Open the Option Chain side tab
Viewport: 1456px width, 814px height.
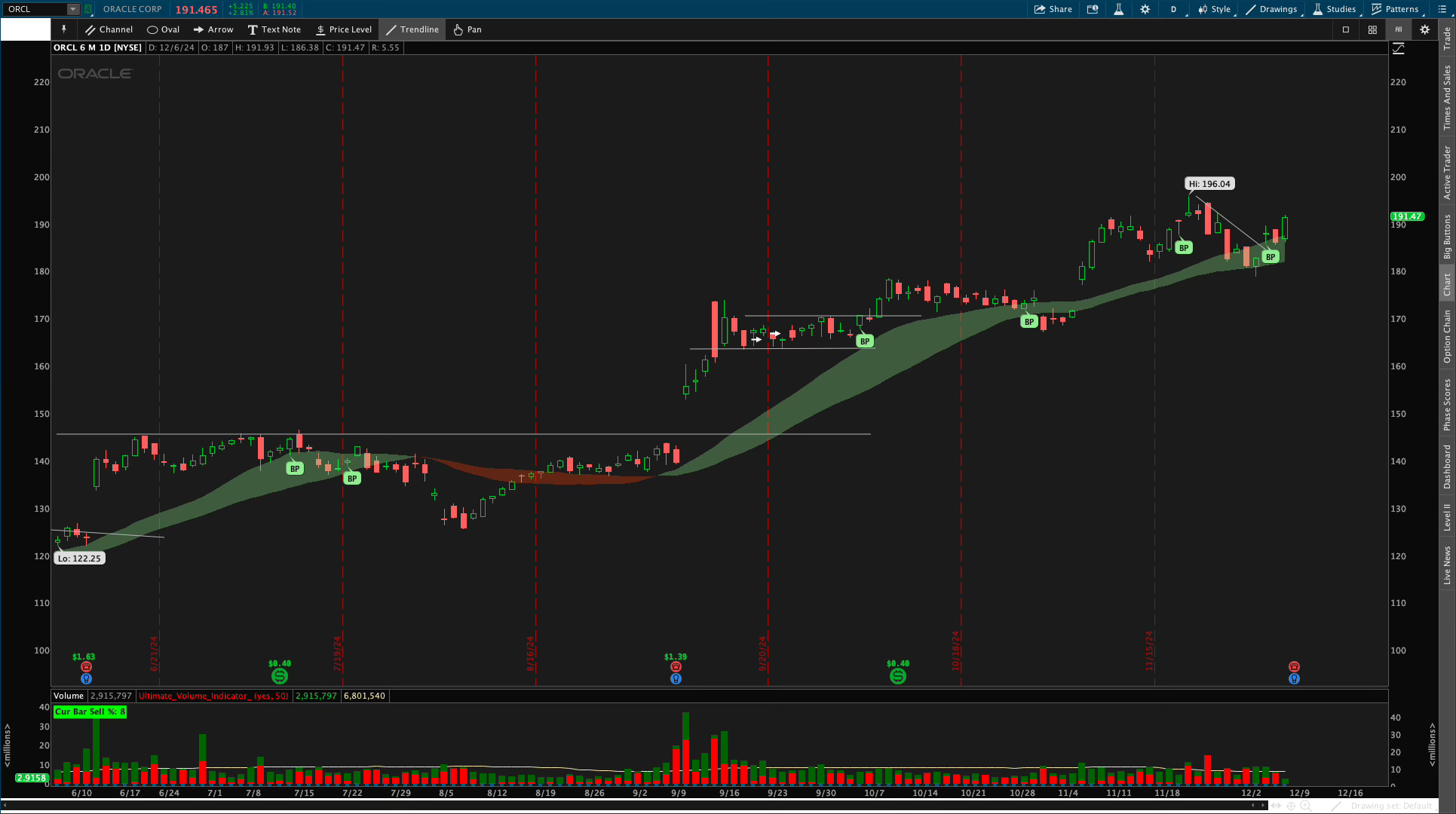tap(1447, 336)
